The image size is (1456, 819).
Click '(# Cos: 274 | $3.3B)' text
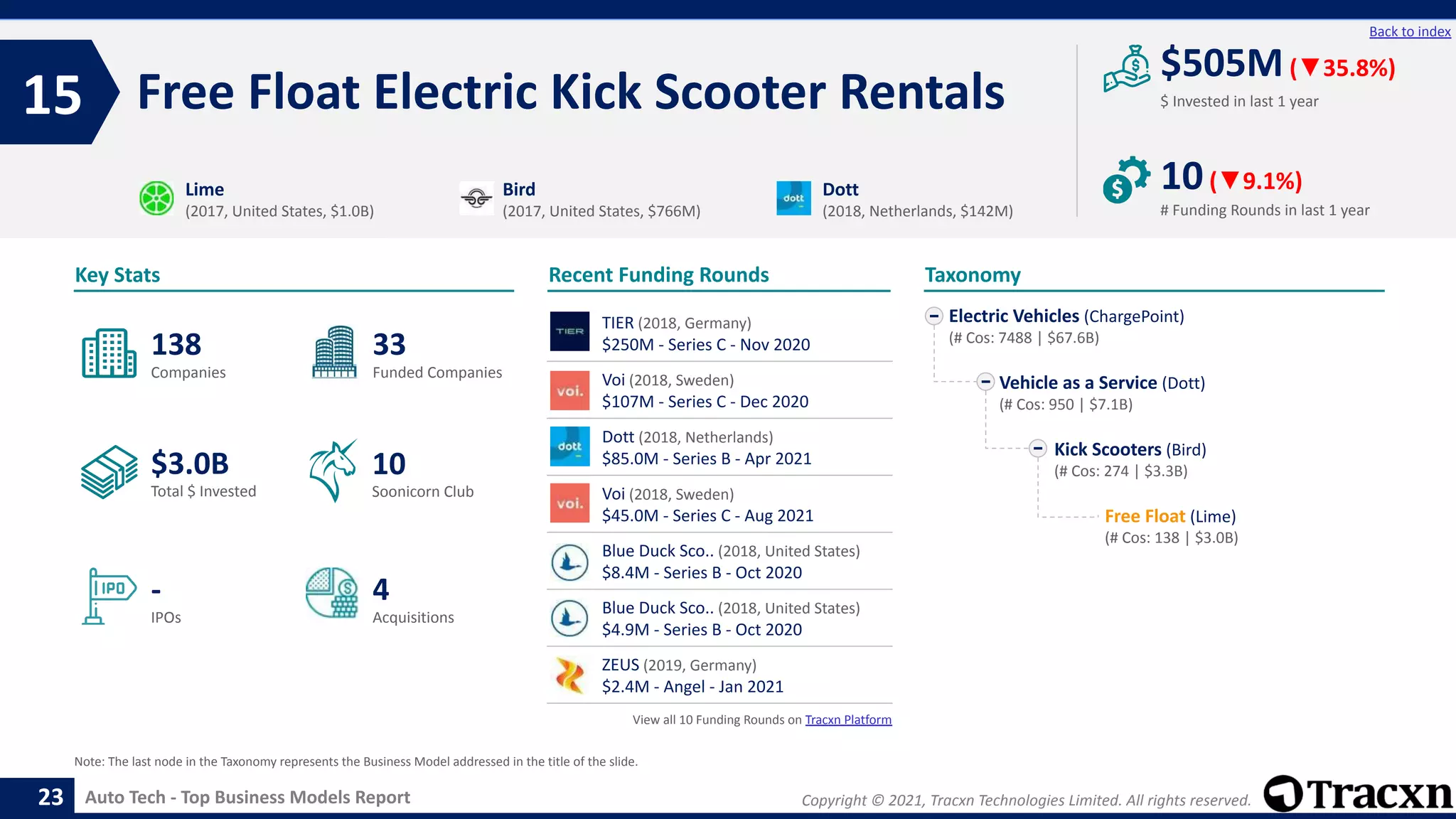click(1120, 471)
